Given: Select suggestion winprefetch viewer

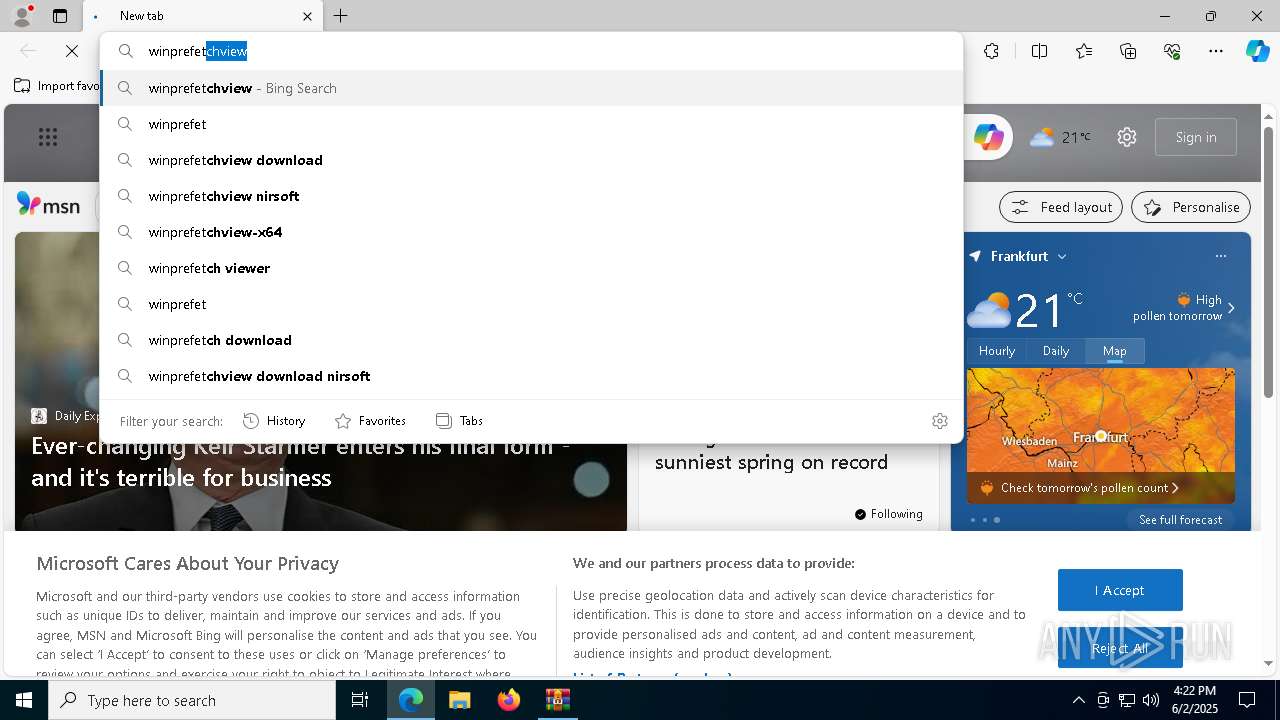Looking at the screenshot, I should [532, 268].
